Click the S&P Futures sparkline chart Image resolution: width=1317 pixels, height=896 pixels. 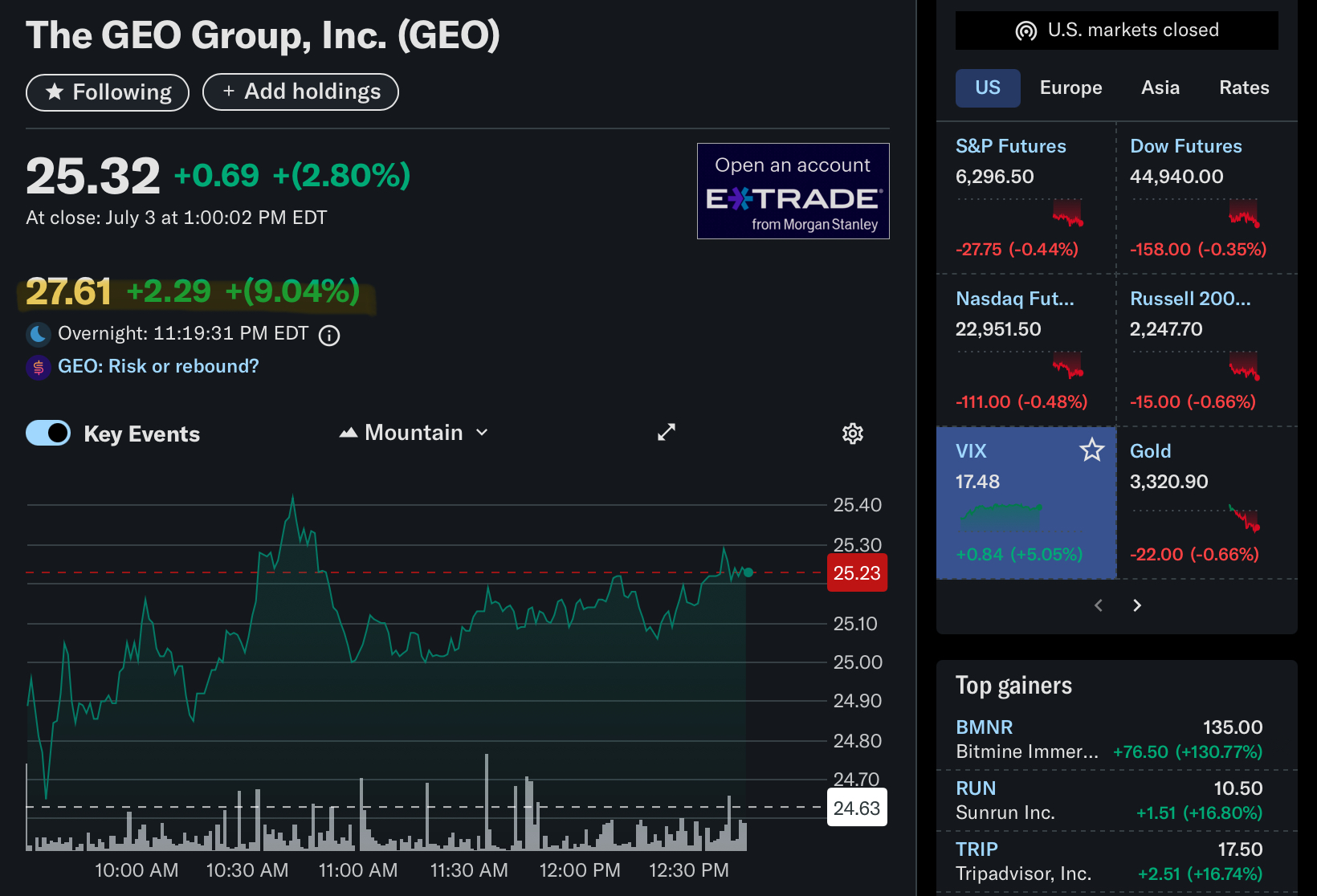point(1020,212)
